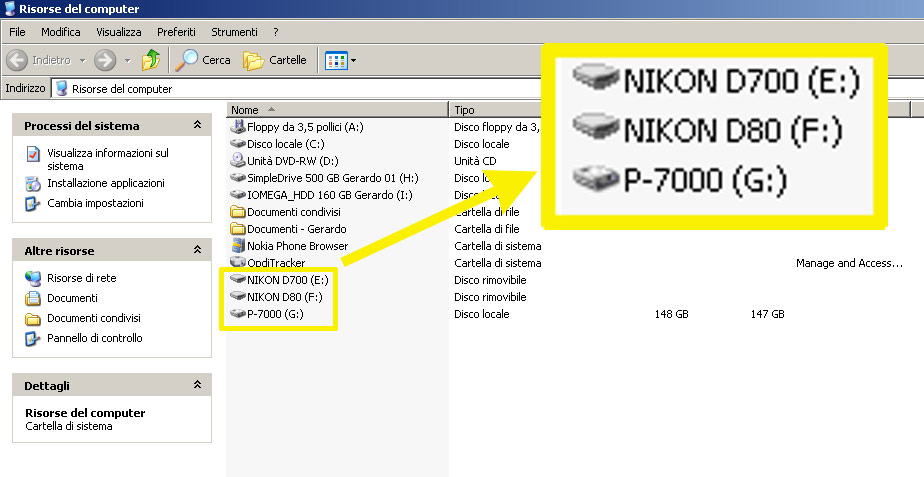Select Unità DVD-RW (D:) icon

click(x=237, y=160)
